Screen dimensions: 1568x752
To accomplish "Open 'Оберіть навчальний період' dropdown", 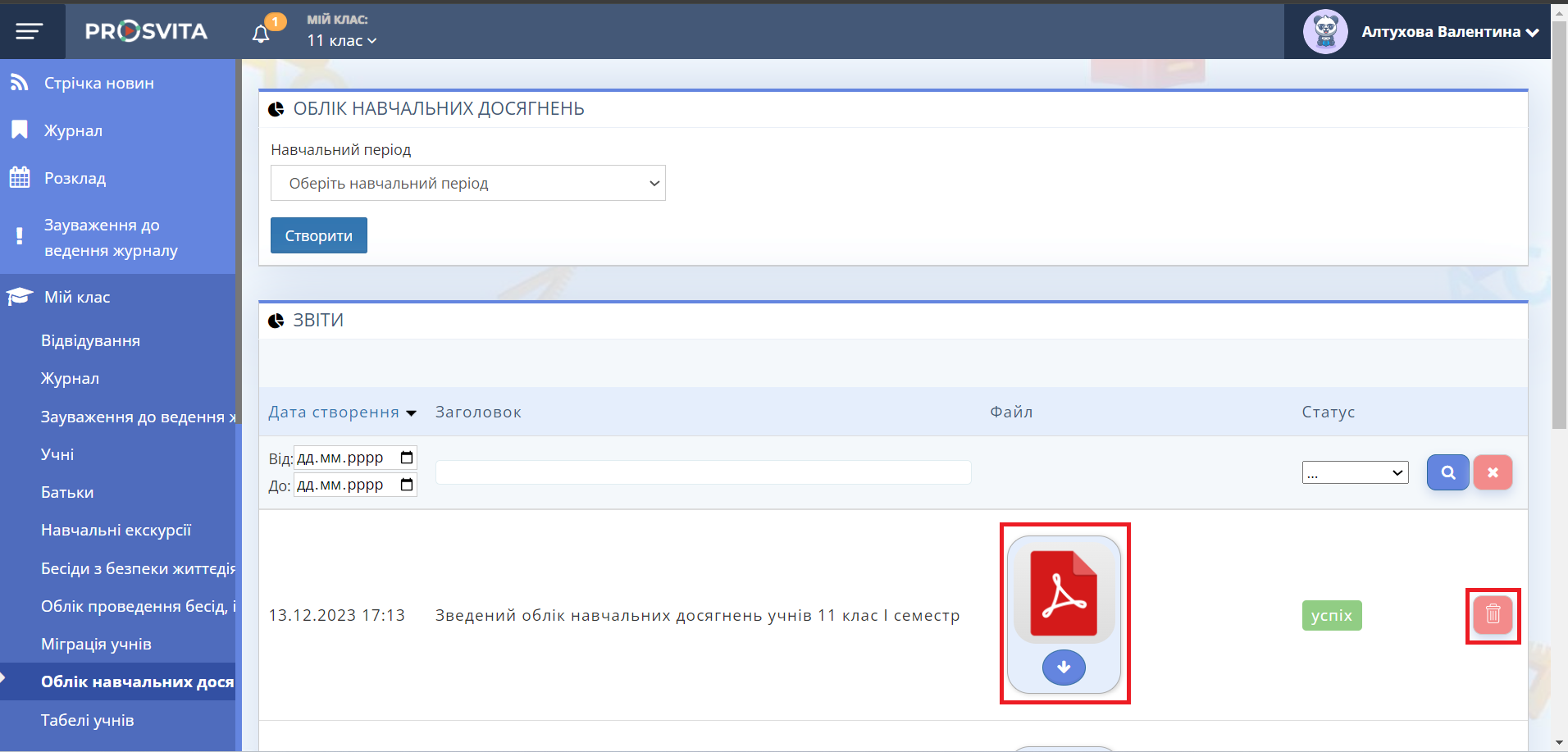I will click(x=467, y=183).
